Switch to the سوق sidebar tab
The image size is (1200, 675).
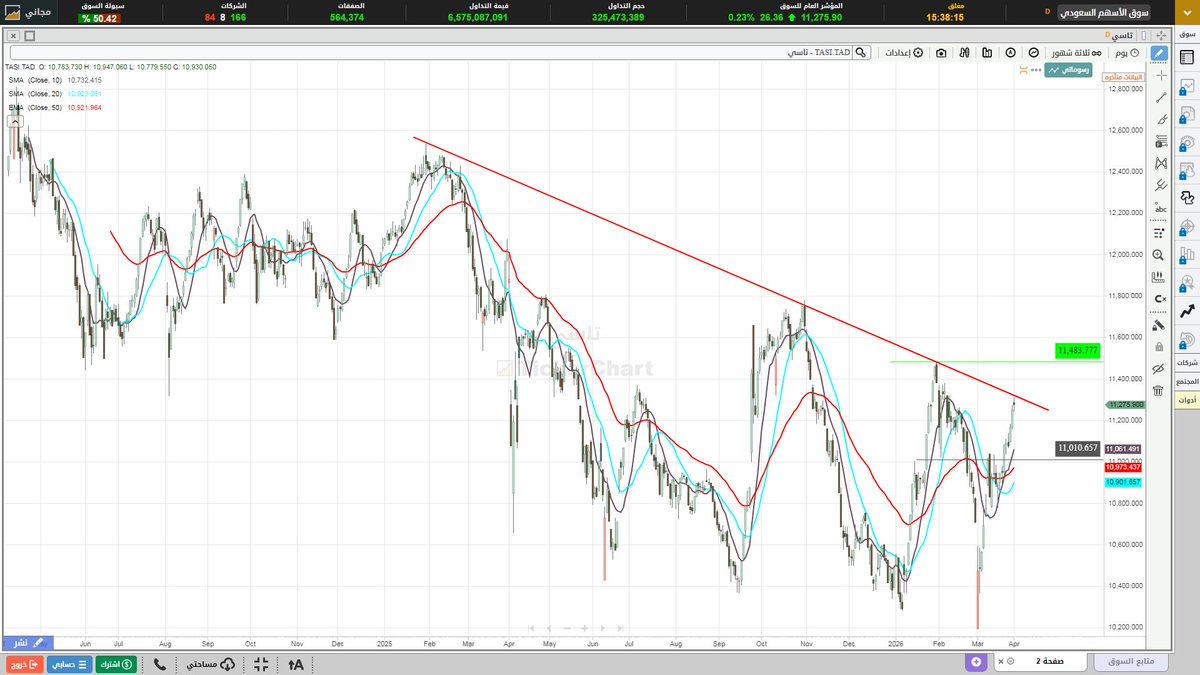1187,34
